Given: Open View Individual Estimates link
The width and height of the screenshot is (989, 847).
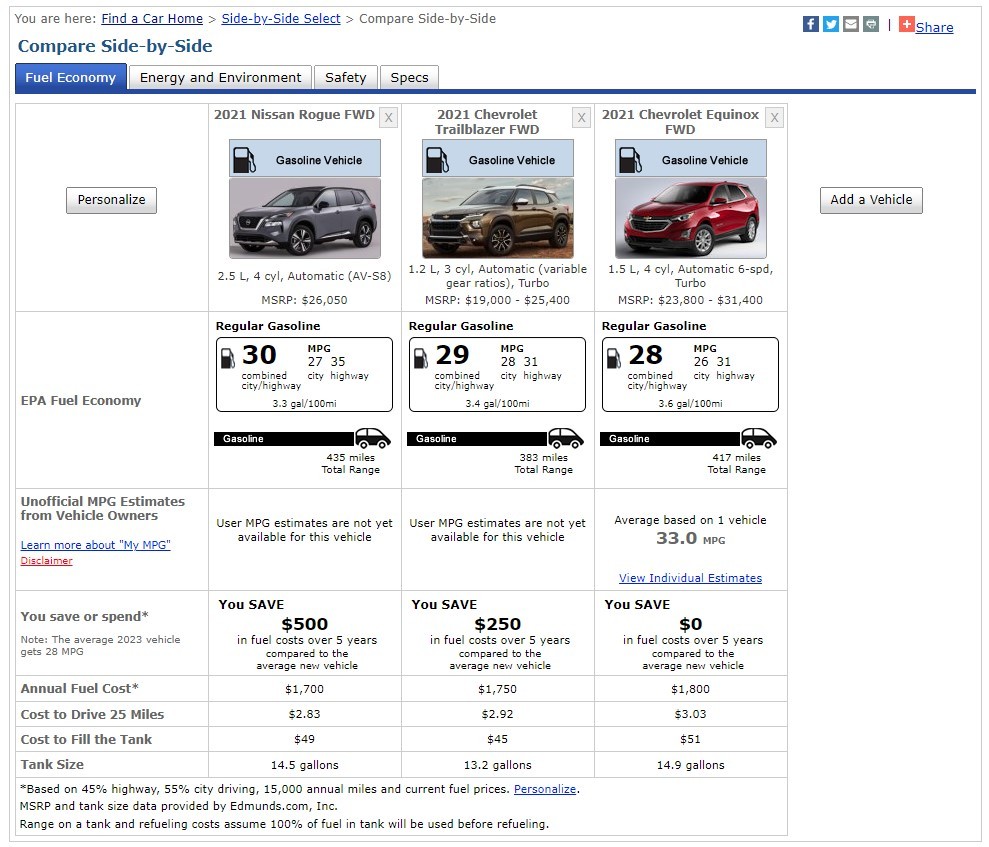Looking at the screenshot, I should tap(690, 578).
